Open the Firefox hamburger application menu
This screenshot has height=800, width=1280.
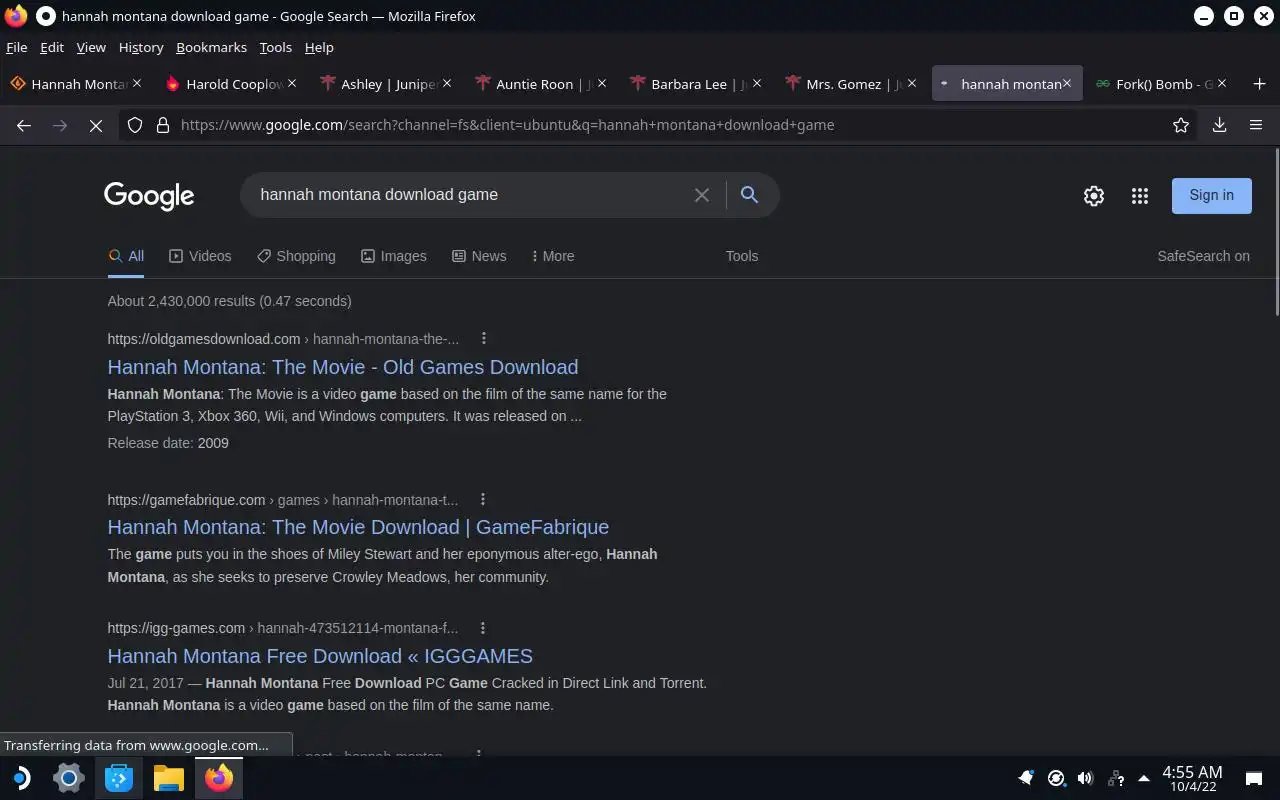(1256, 125)
